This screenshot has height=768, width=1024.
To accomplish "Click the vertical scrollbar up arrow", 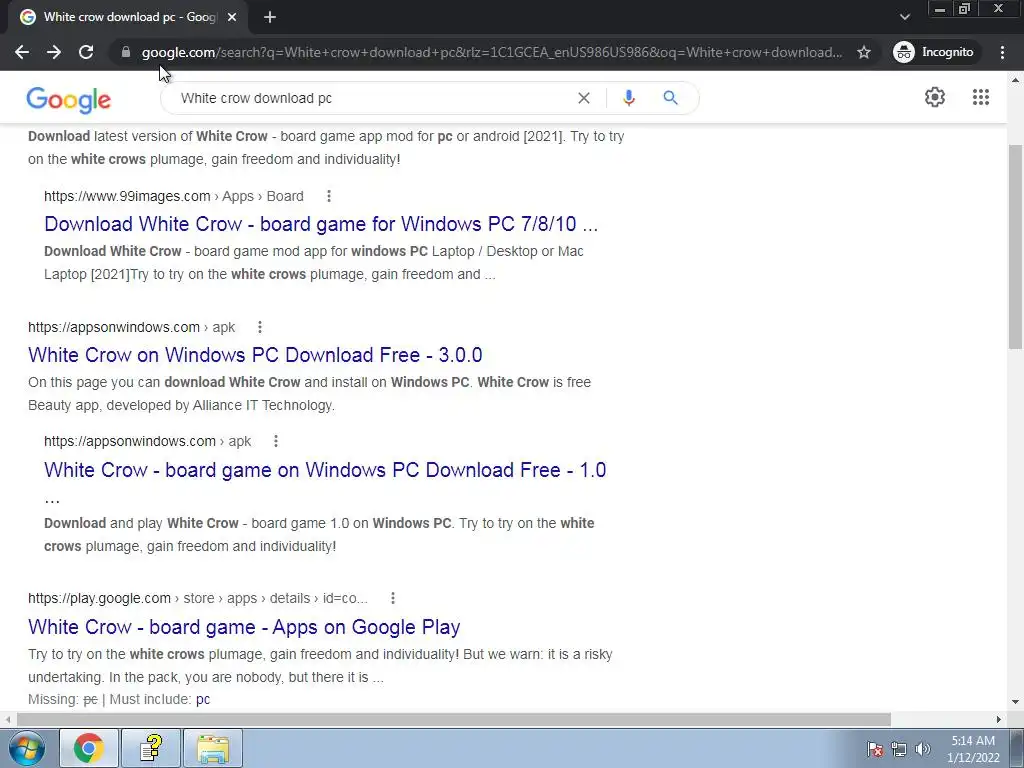I will (1015, 80).
